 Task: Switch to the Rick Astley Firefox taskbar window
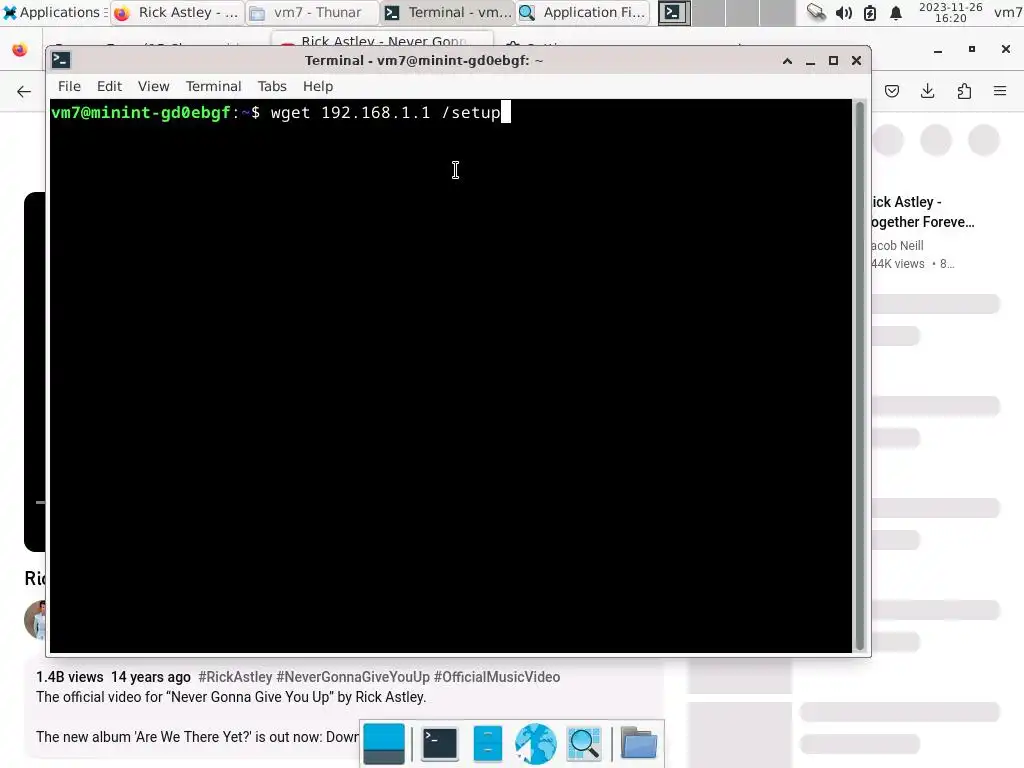[x=177, y=12]
